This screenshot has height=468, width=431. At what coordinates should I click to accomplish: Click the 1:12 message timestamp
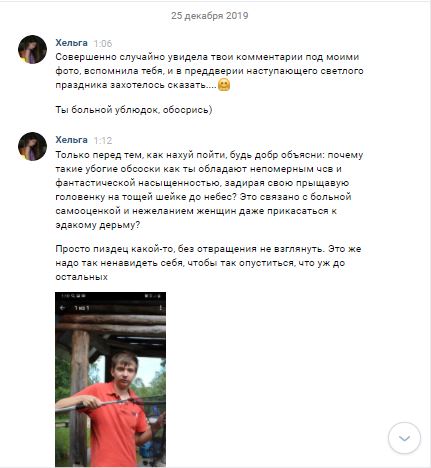click(103, 140)
